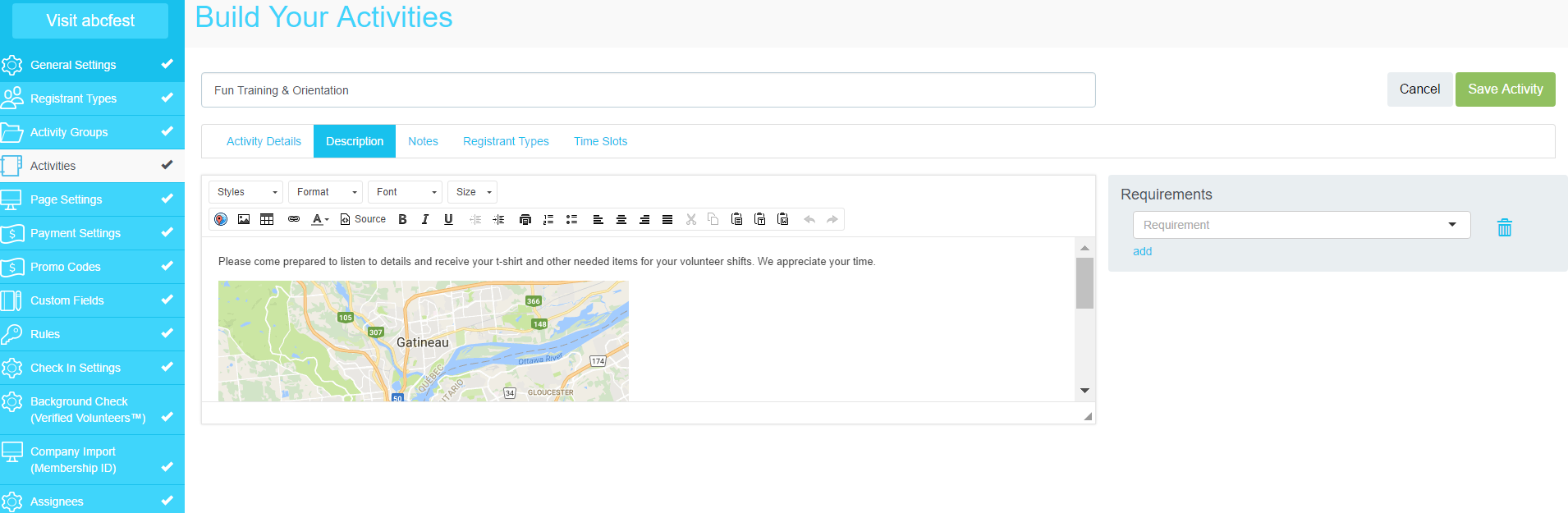Insert a Google Map via toolbar icon
This screenshot has height=513, width=1568.
click(221, 219)
